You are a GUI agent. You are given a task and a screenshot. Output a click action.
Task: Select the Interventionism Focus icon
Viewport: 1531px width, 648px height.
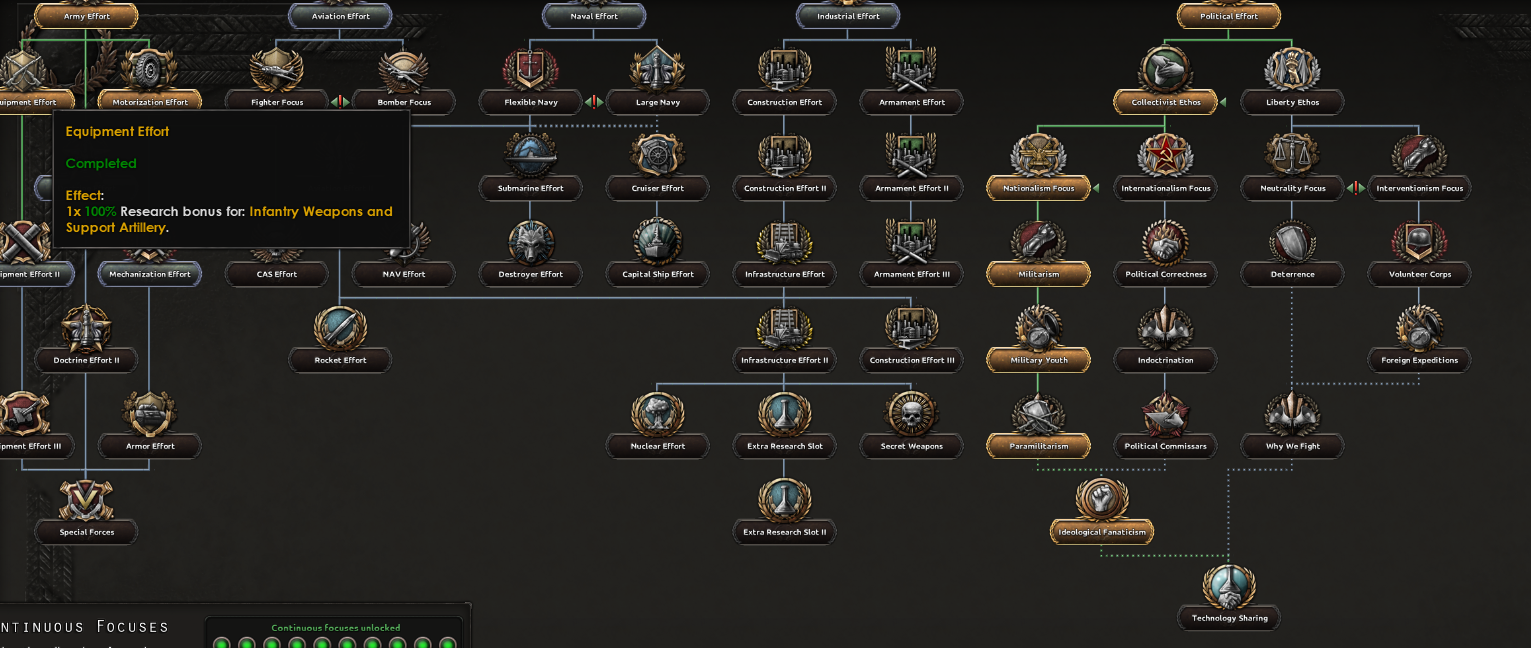pyautogui.click(x=1419, y=157)
